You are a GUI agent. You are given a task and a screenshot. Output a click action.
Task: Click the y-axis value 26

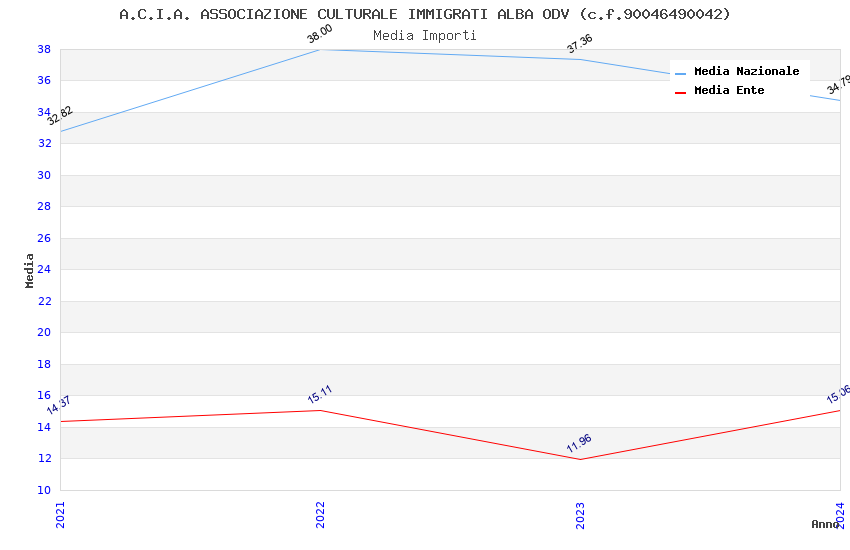44,238
